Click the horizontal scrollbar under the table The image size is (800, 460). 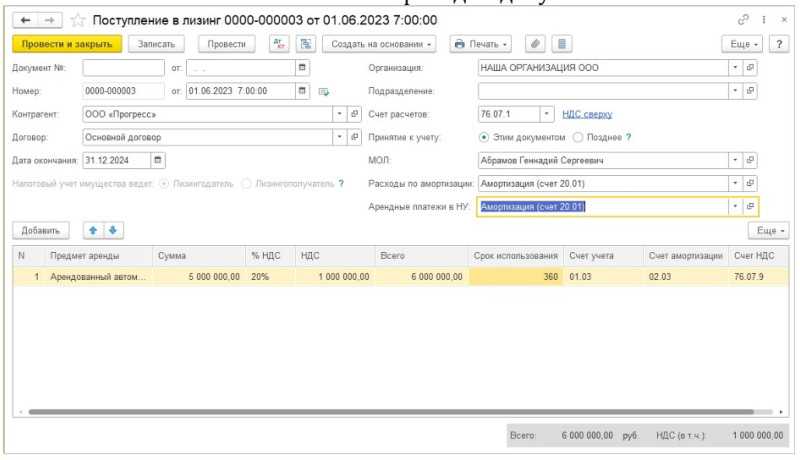391,412
